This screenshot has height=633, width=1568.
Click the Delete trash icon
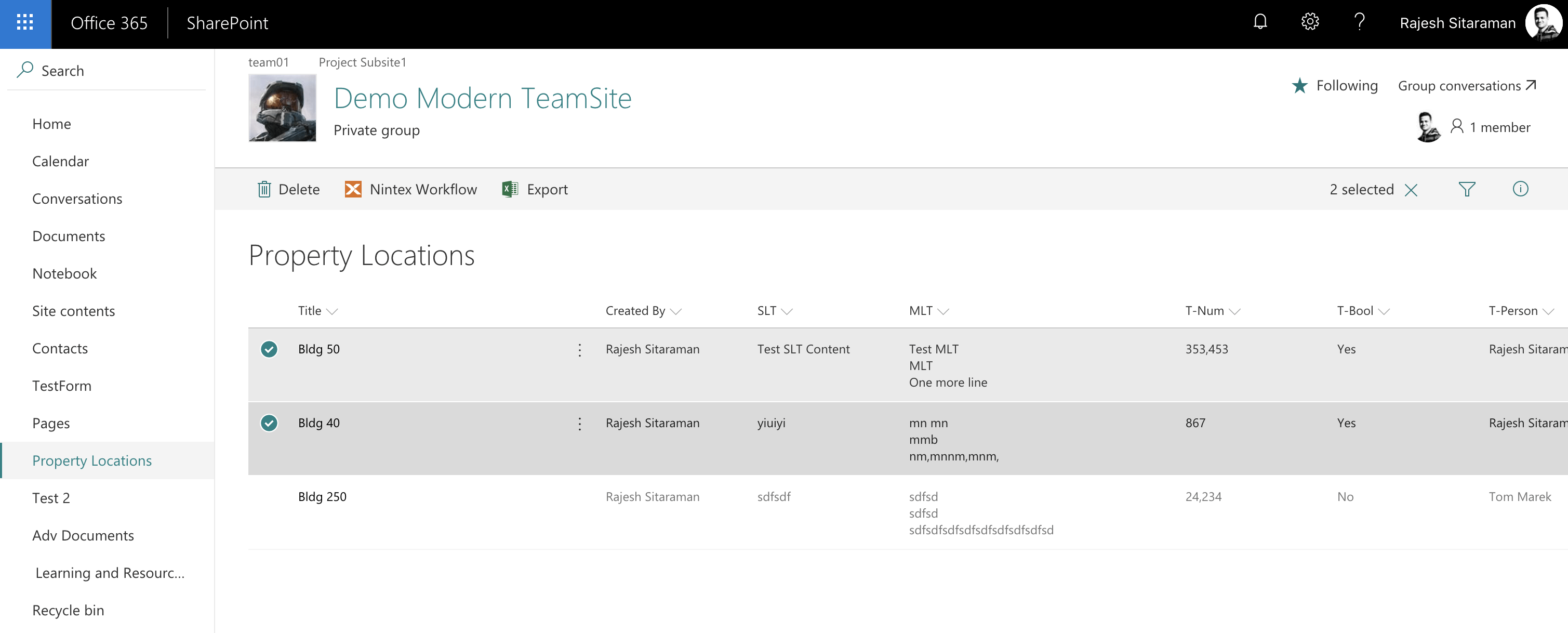(264, 189)
